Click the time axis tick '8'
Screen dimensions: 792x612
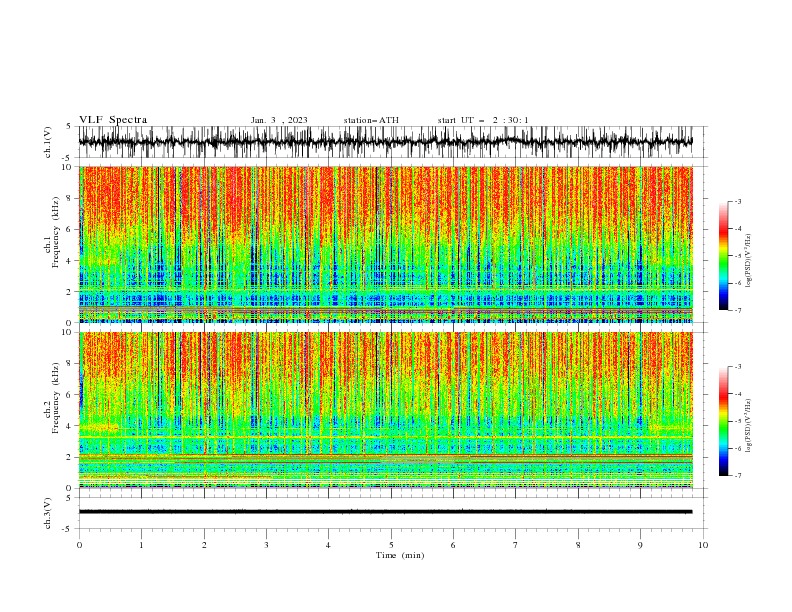(x=578, y=545)
